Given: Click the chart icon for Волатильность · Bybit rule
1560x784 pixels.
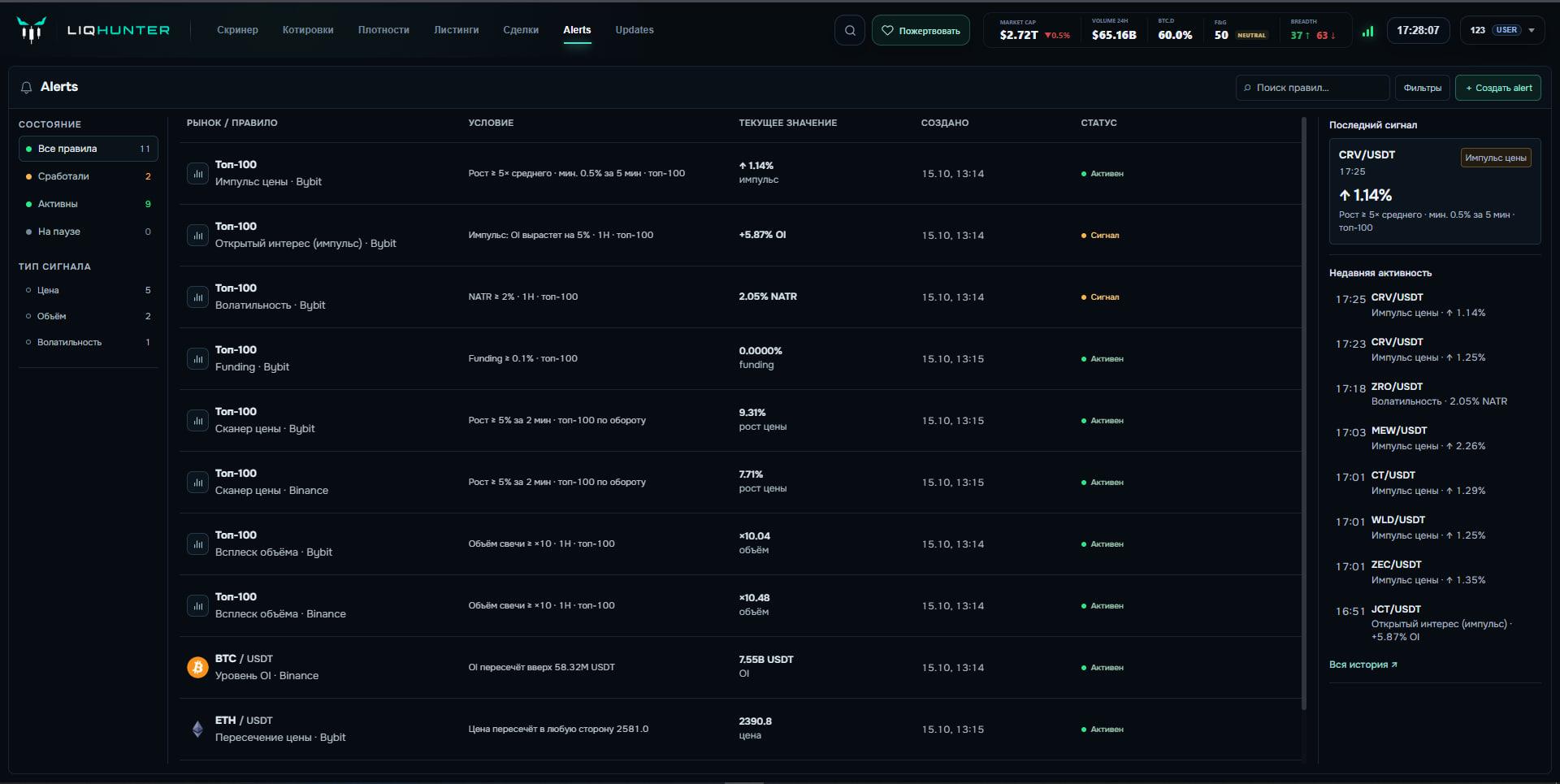Looking at the screenshot, I should 197,297.
